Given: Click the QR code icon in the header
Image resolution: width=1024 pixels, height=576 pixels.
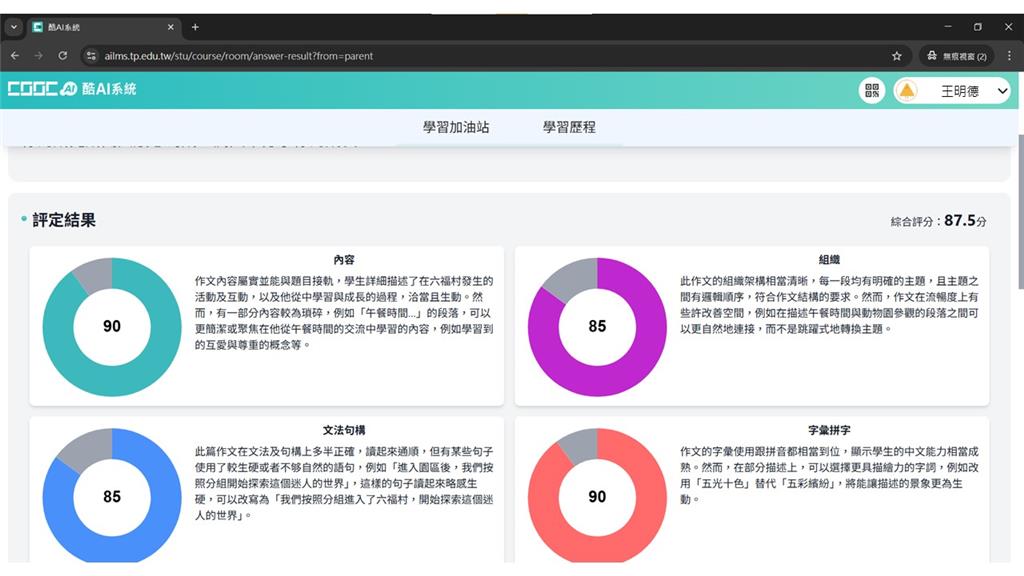Looking at the screenshot, I should tap(871, 90).
